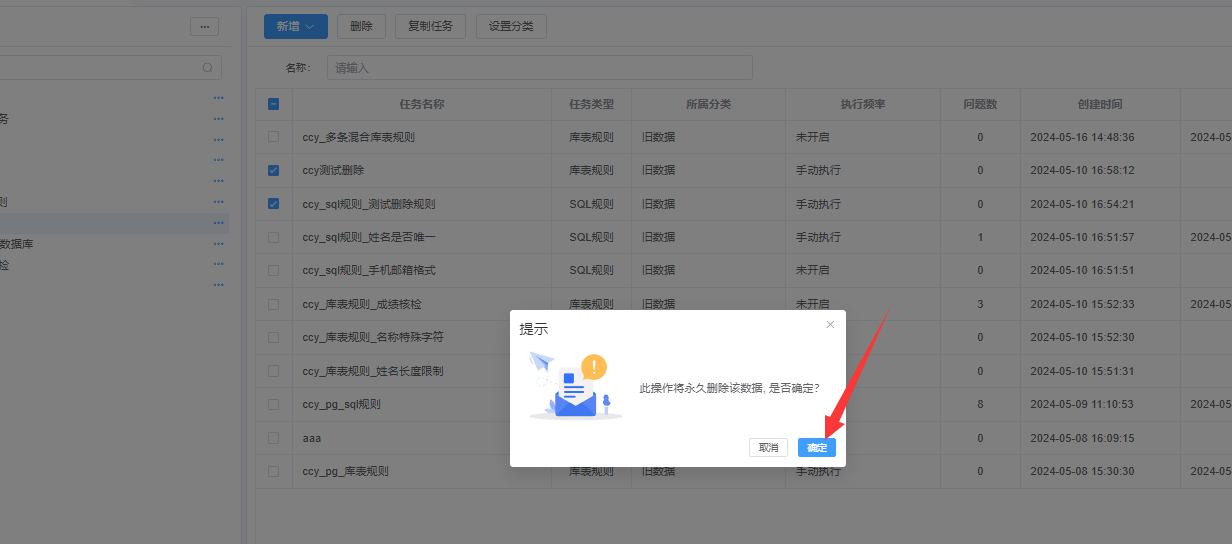
Task: Click creation time 2024-05-08 16:09:15
Action: coord(1082,438)
